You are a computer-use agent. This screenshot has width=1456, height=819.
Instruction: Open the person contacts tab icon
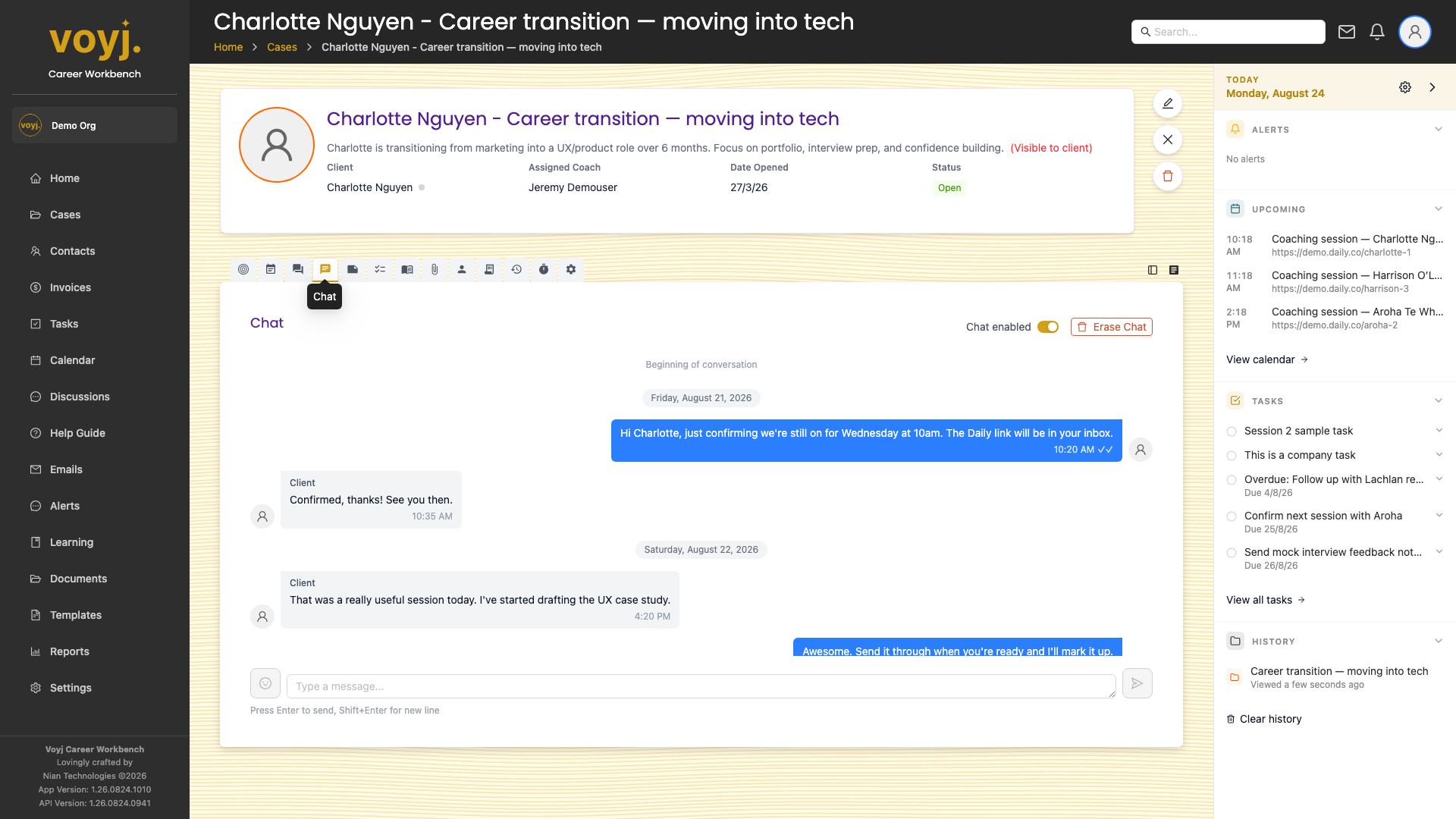462,269
